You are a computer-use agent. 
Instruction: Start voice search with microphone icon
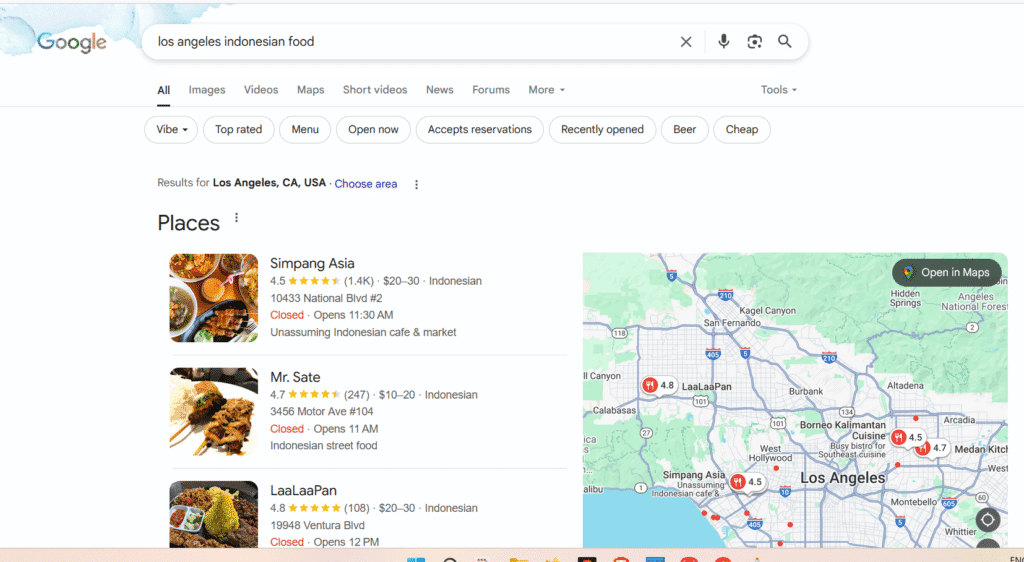(724, 42)
